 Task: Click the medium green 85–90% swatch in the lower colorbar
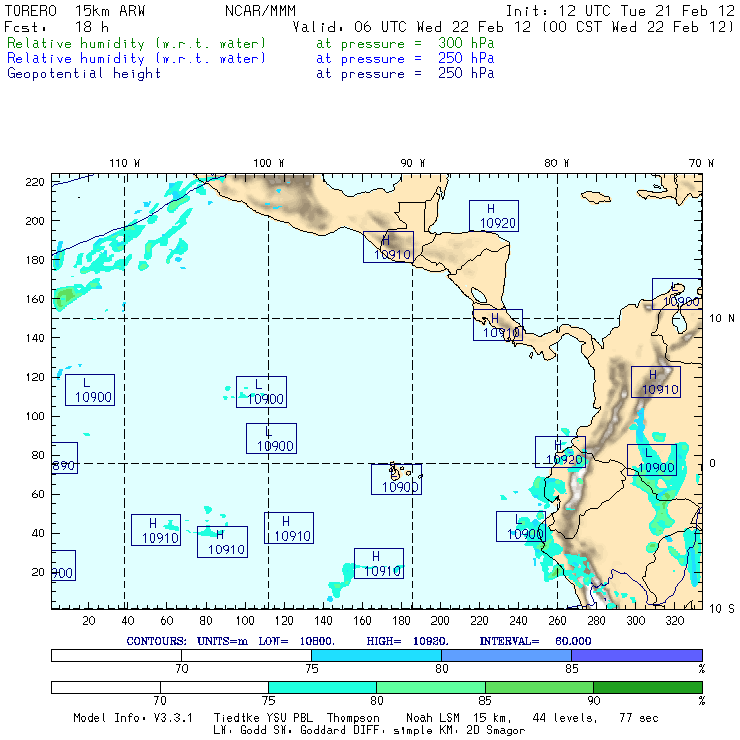[x=539, y=687]
